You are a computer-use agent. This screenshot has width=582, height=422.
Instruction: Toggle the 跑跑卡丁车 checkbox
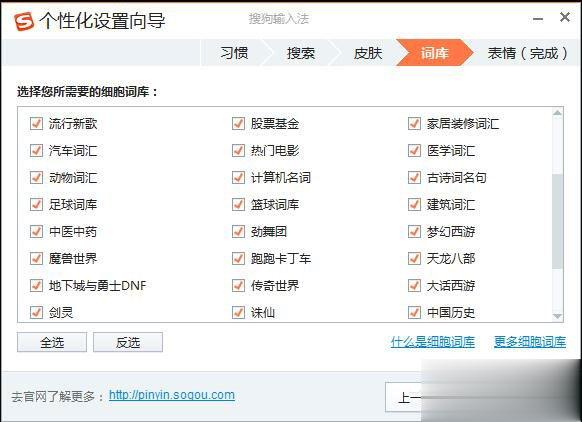tap(238, 258)
